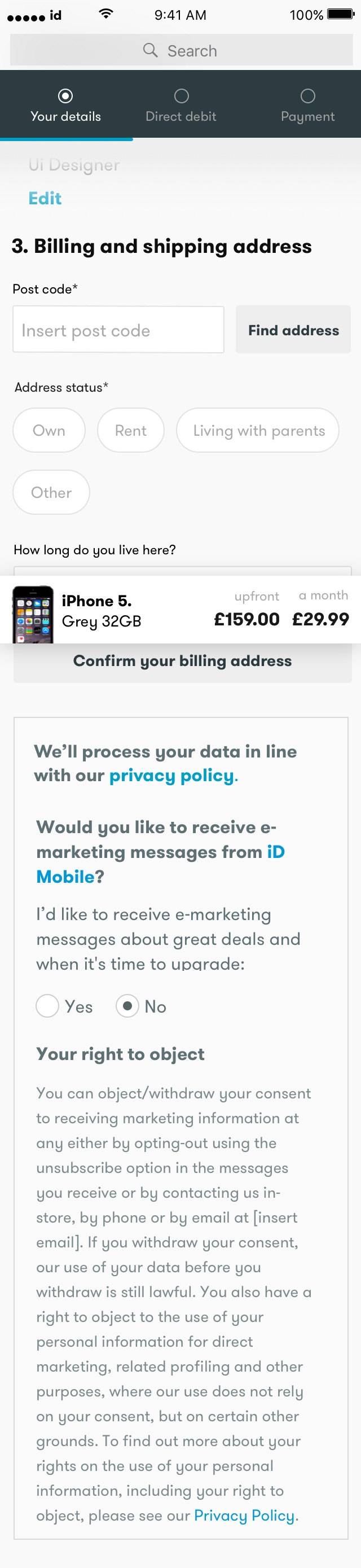Screen dimensions: 361x1568
Task: Click the Find address button
Action: pos(293,330)
